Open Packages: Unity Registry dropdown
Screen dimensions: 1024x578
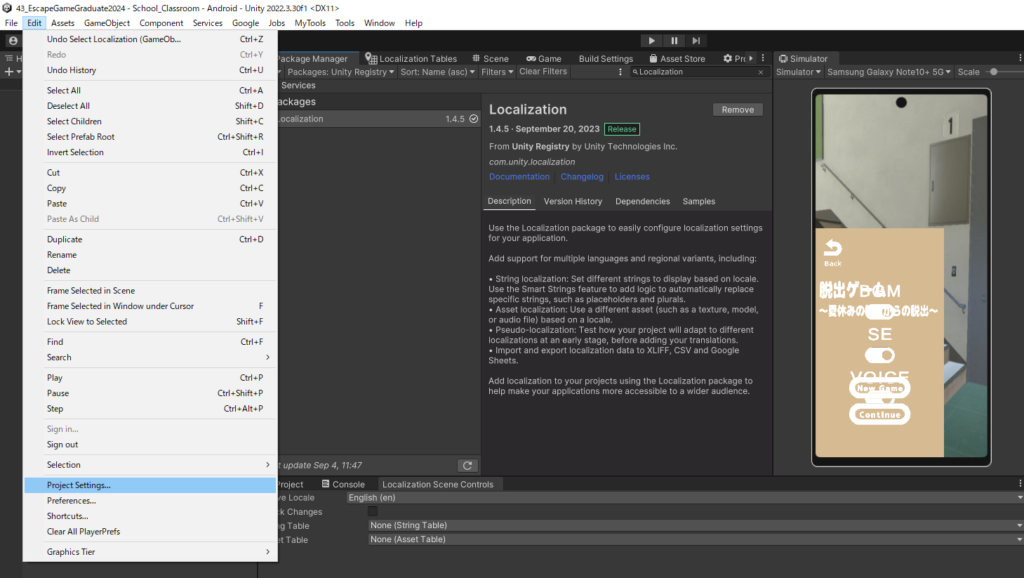pyautogui.click(x=340, y=72)
